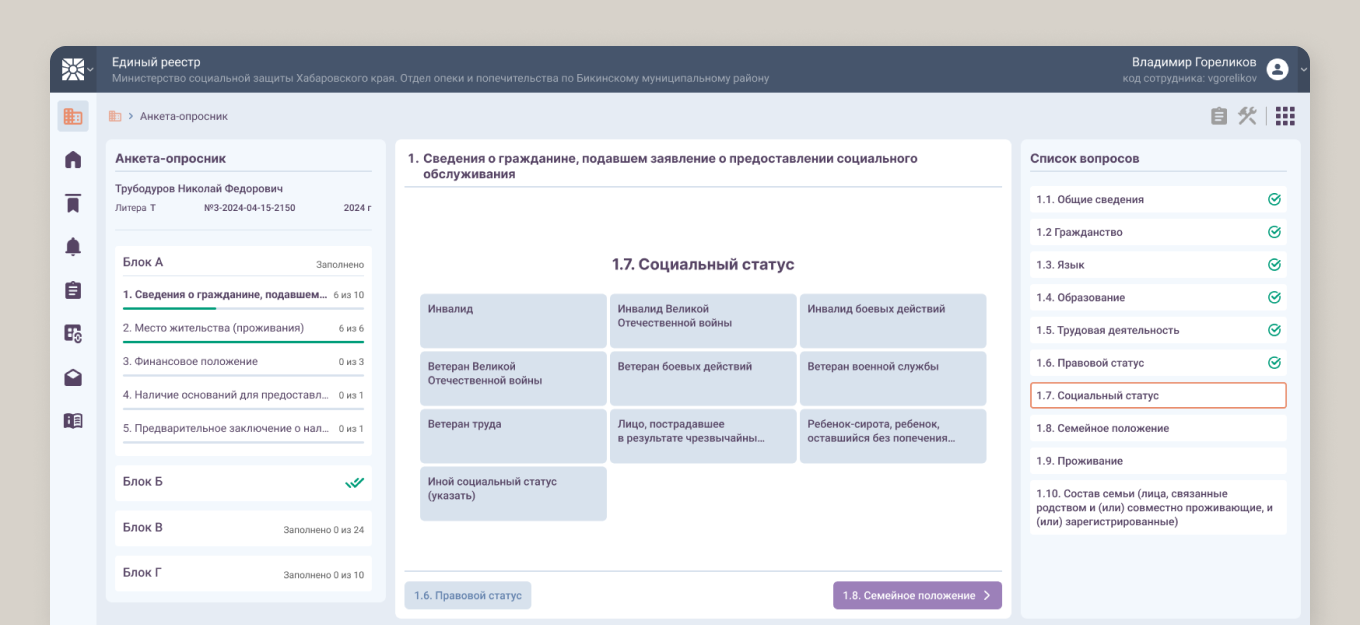Screen dimensions: 1360x625
Task: Select the "Инвалид" status option
Action: tap(513, 320)
